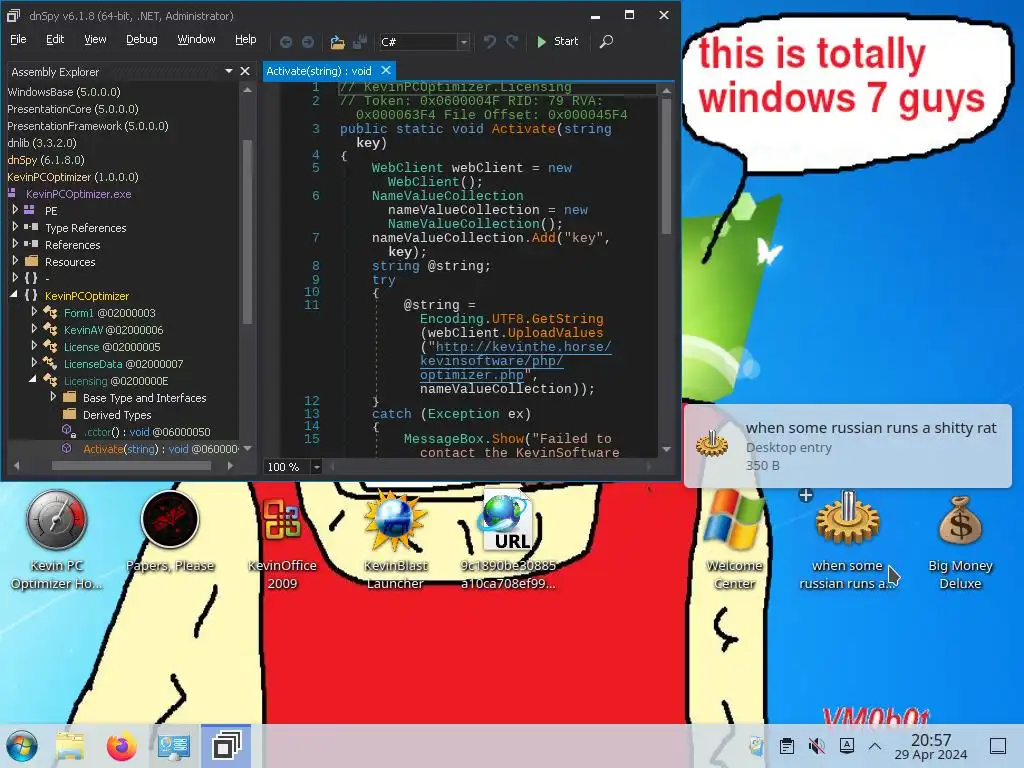Click the Welcome Center desktop icon
This screenshot has height=768, width=1024.
[x=734, y=541]
